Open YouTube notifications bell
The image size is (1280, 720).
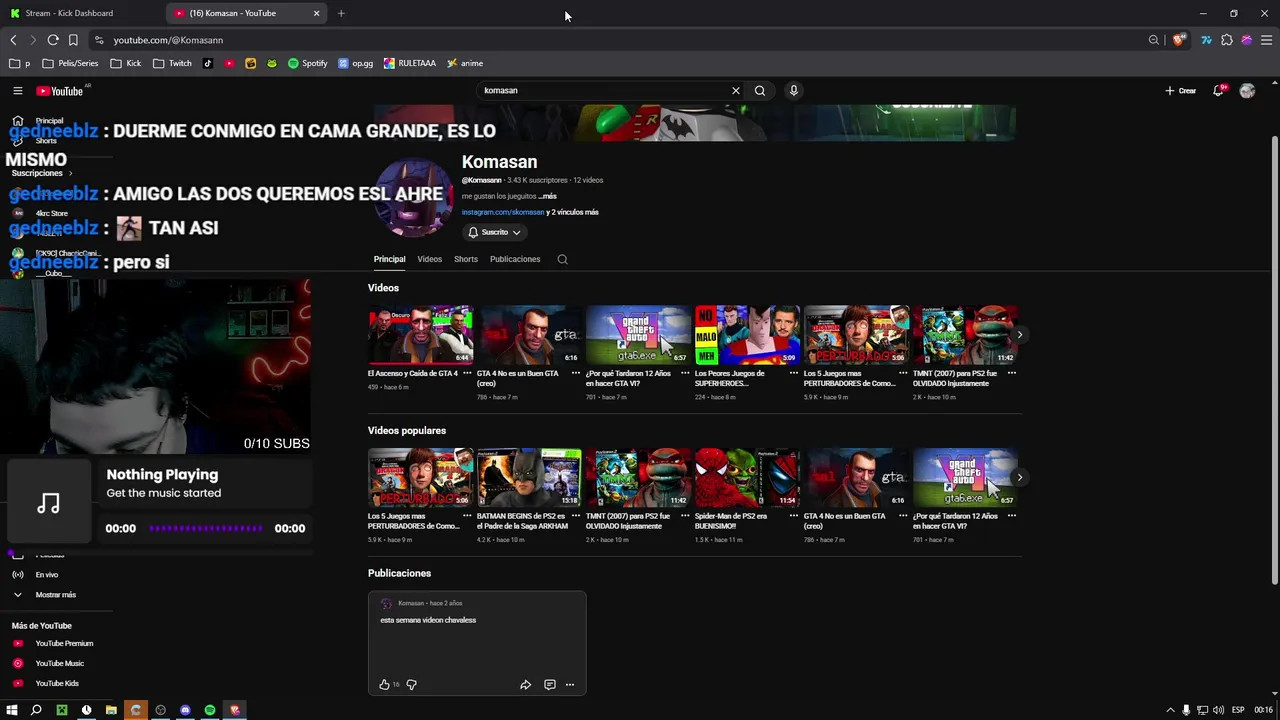coord(1219,91)
